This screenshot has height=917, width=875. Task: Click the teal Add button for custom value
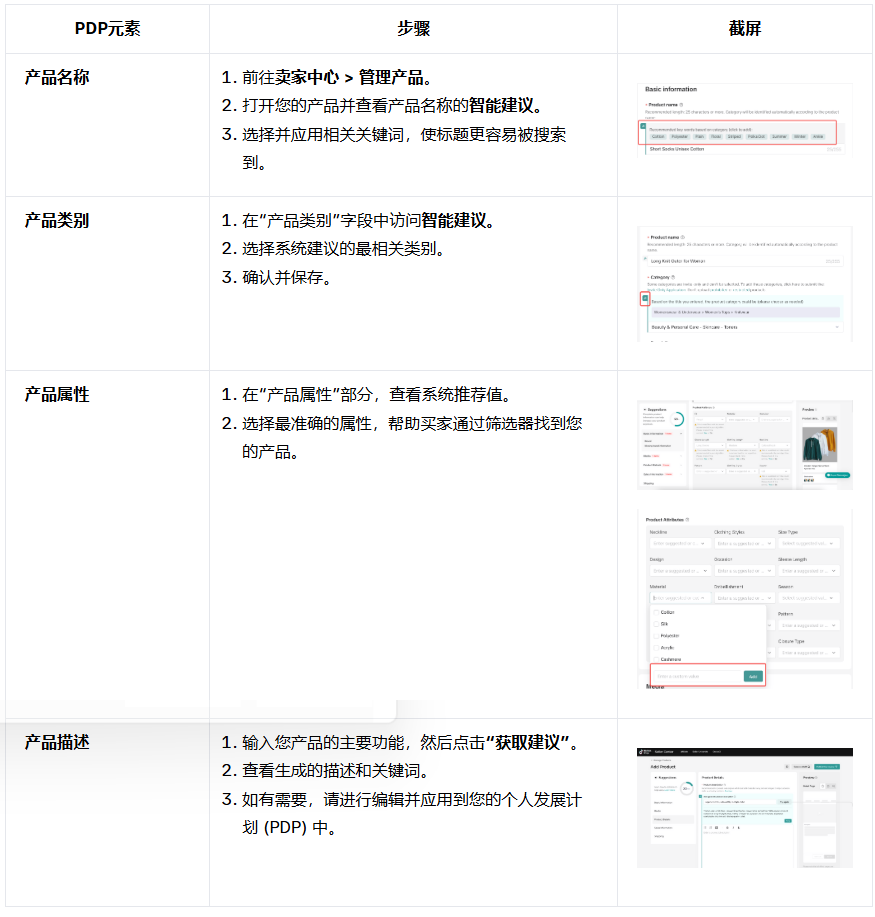[x=753, y=677]
